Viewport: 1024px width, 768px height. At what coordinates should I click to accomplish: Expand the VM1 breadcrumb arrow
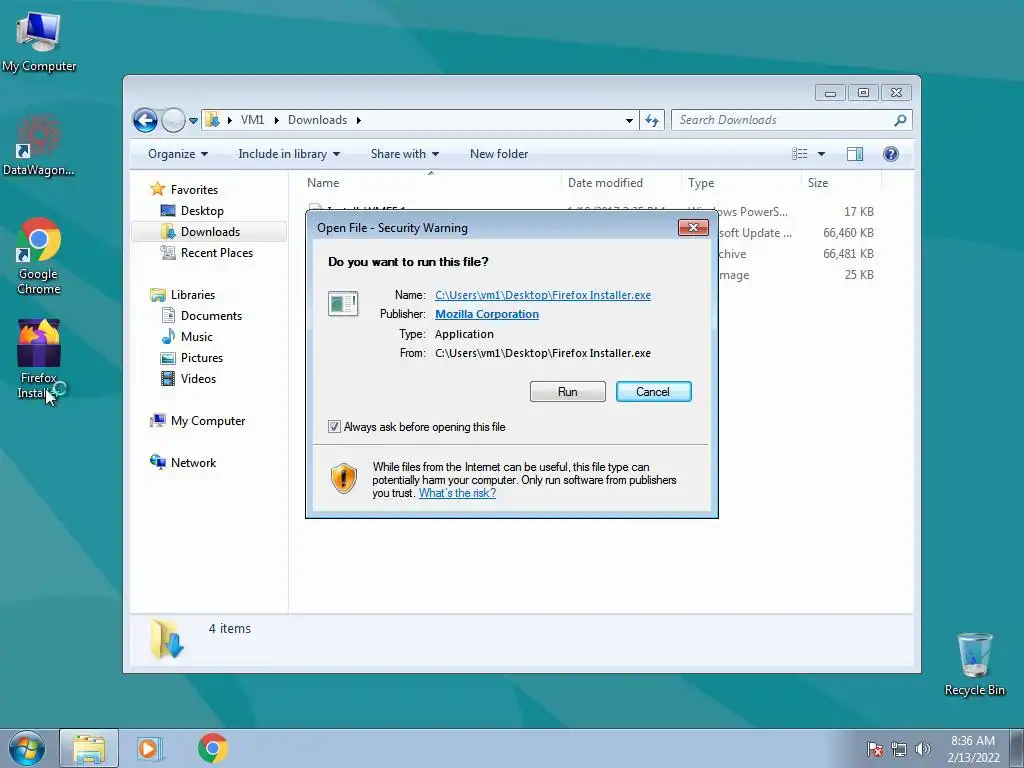point(277,120)
